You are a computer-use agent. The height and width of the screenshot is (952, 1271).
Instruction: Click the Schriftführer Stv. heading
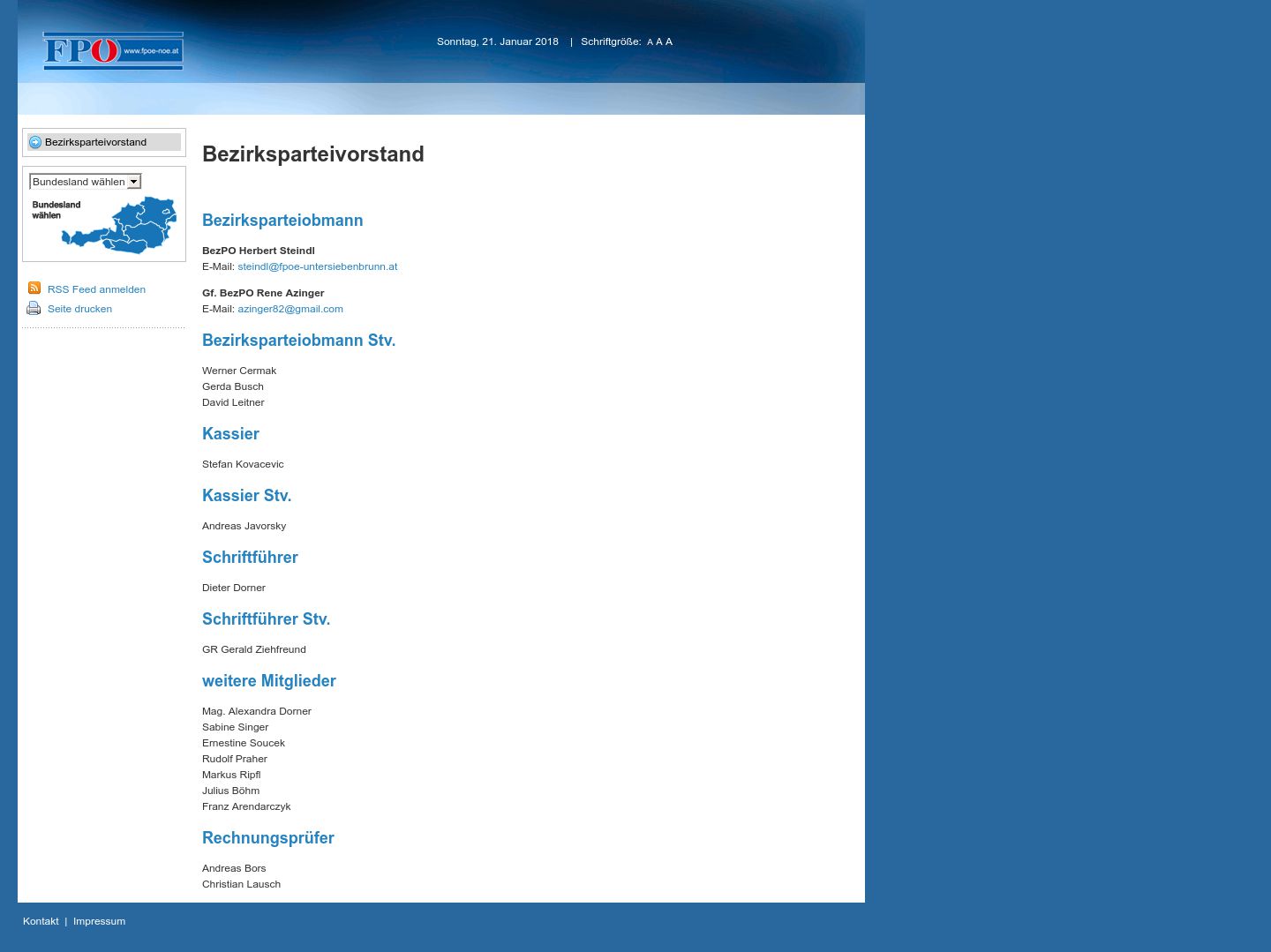point(266,619)
